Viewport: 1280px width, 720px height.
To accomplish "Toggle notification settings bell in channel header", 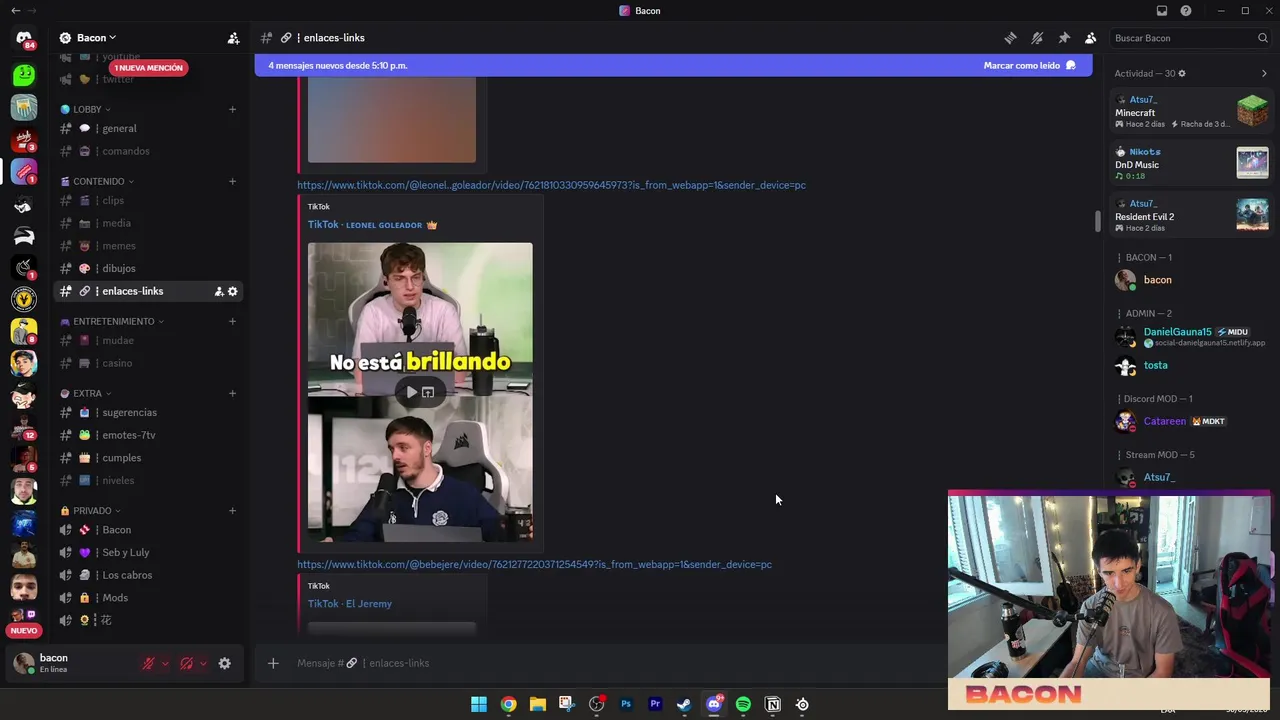I will [1037, 38].
